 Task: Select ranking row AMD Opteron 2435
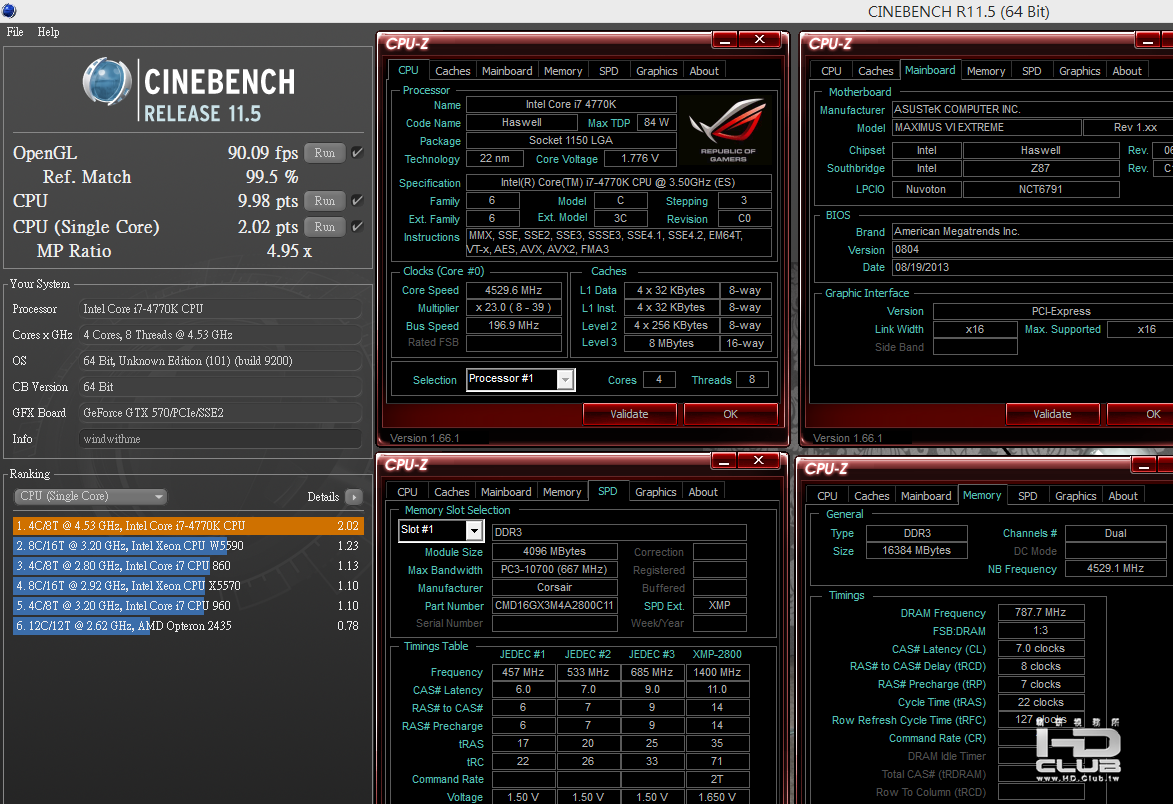tap(189, 626)
